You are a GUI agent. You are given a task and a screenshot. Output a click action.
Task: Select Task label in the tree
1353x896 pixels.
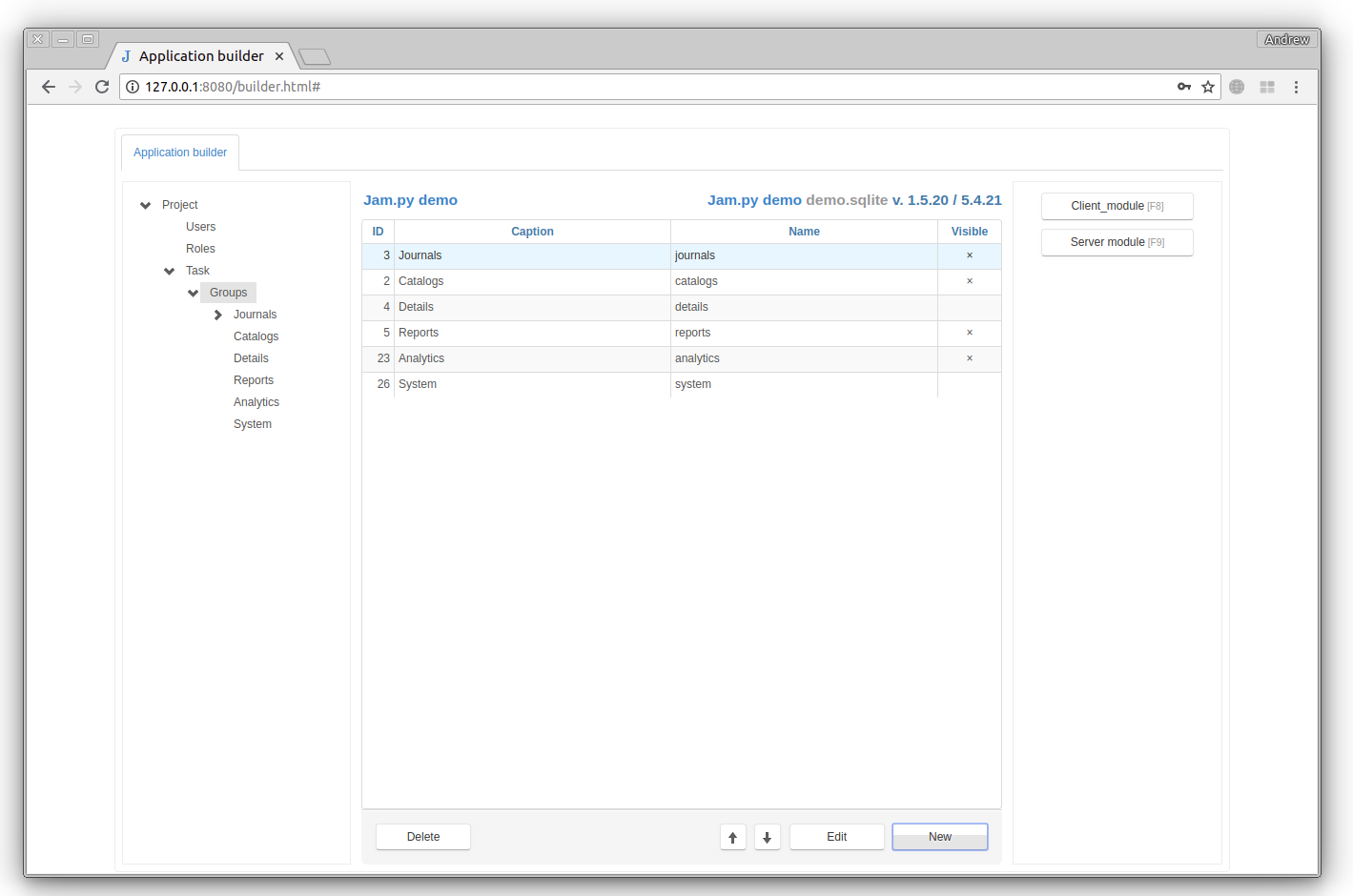pos(197,271)
